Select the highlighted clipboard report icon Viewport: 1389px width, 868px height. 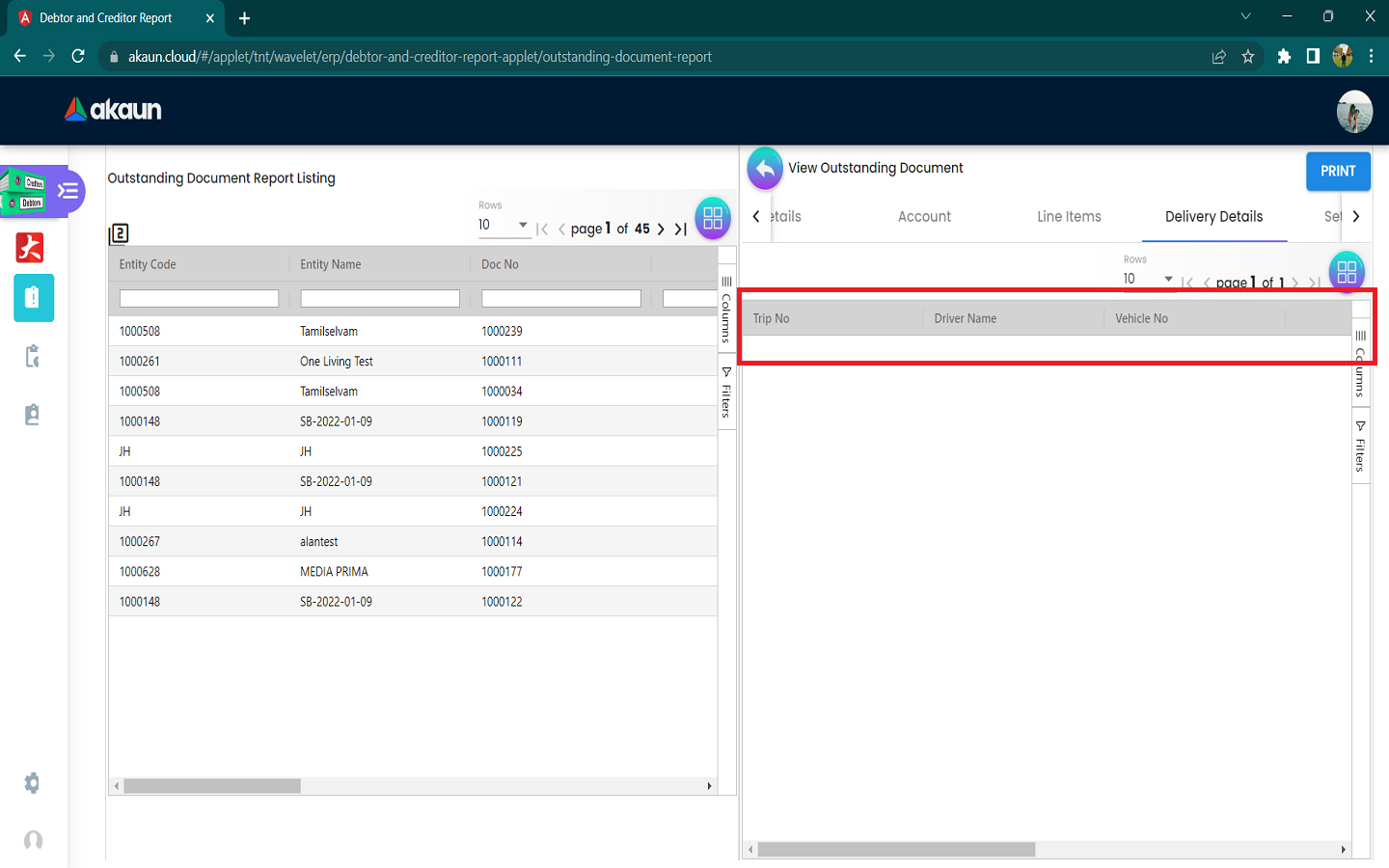click(33, 298)
